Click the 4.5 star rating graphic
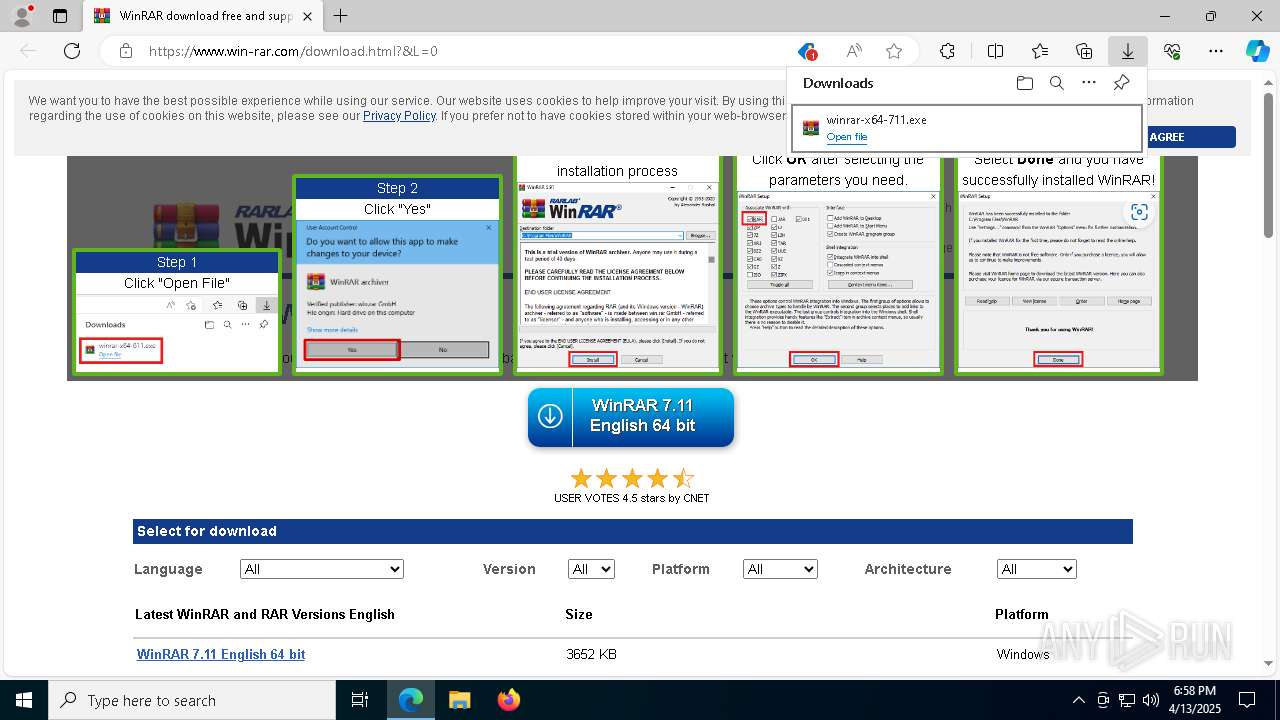1280x720 pixels. click(x=631, y=478)
